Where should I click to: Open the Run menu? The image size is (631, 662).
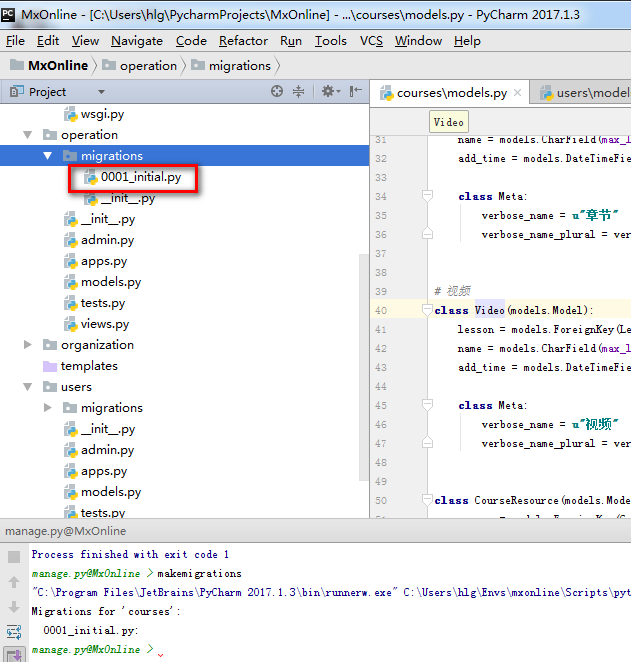(x=291, y=41)
